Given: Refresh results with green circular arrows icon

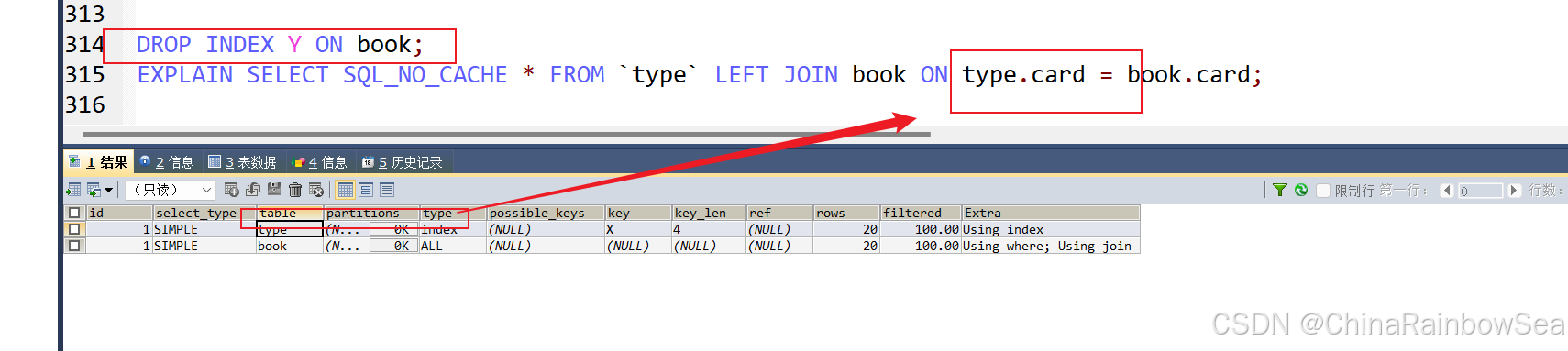Looking at the screenshot, I should point(1301,190).
